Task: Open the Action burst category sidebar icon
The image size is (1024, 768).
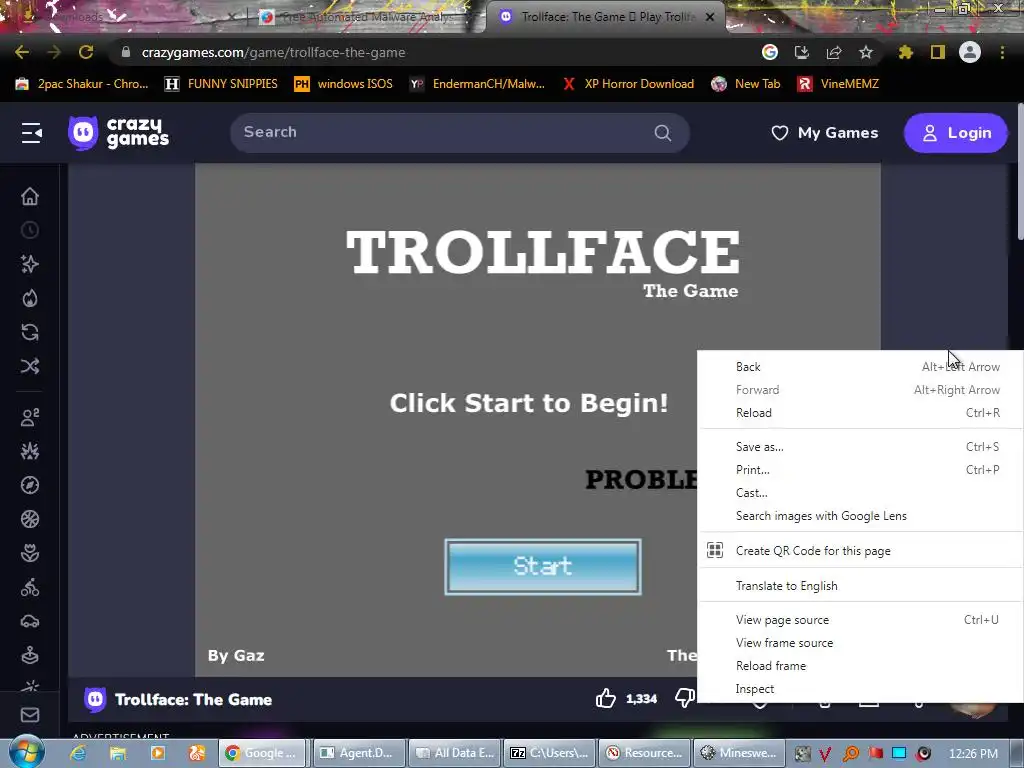Action: click(30, 451)
